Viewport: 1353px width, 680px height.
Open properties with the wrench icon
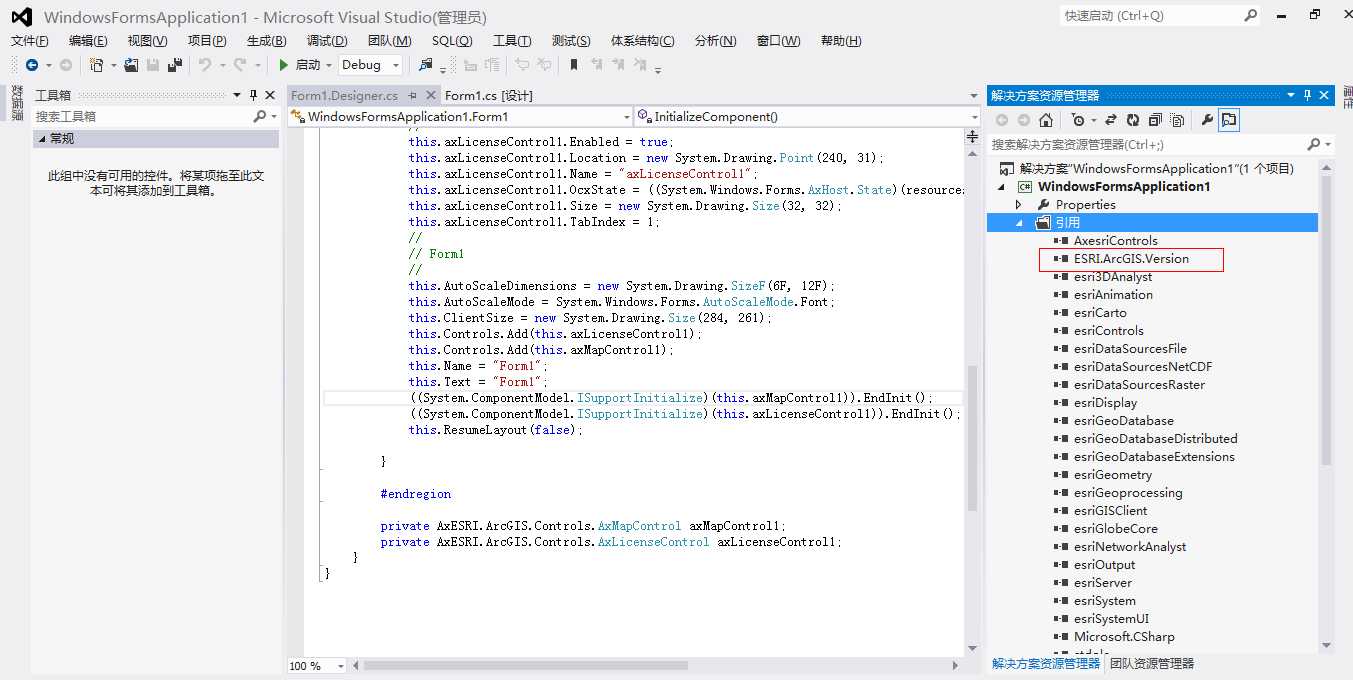1207,120
